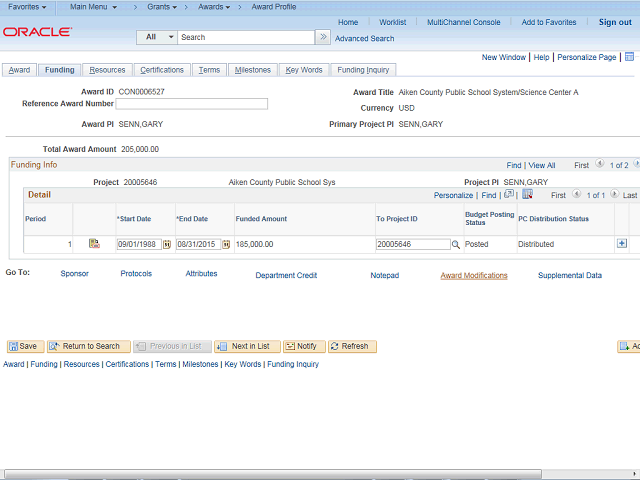Open the Start Date calendar picker
The width and height of the screenshot is (640, 480).
click(167, 244)
